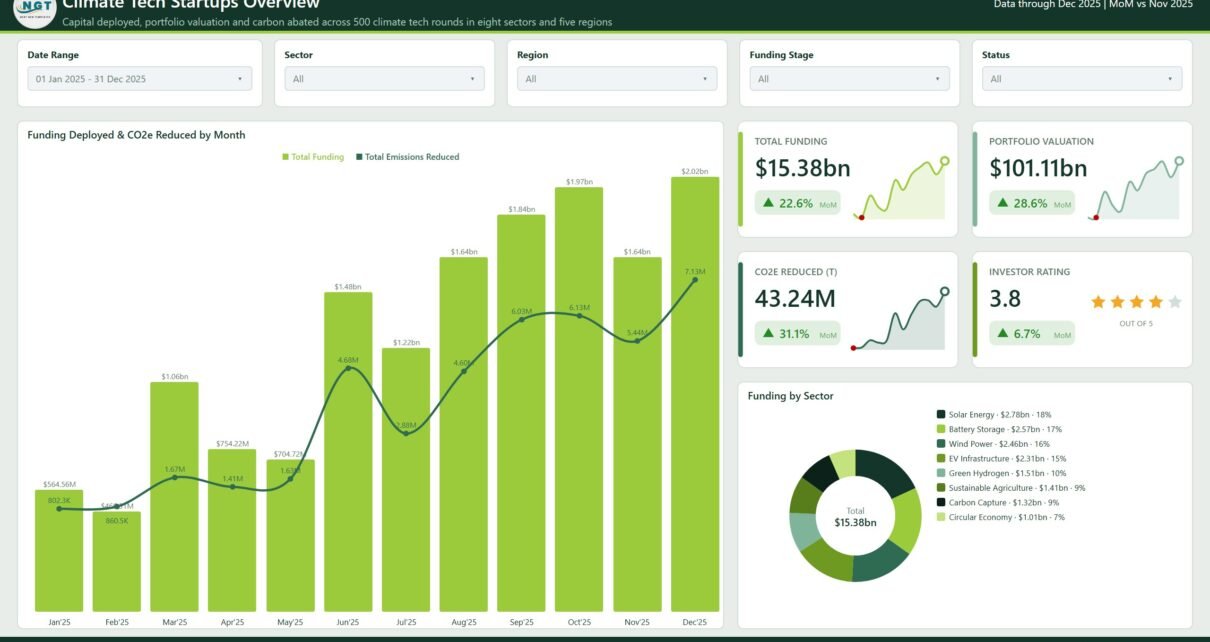This screenshot has width=1210, height=642.
Task: Click the fifth gray star in Investor Rating
Action: click(x=1175, y=302)
